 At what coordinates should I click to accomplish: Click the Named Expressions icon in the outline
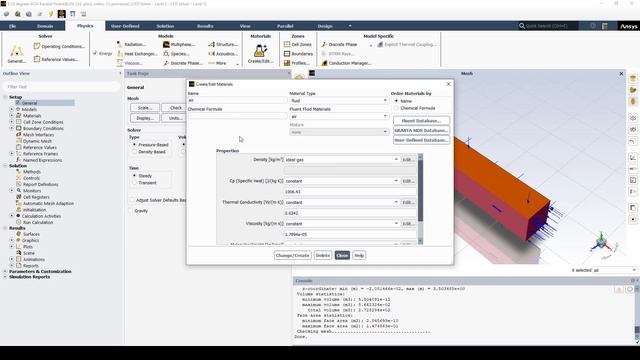point(18,160)
